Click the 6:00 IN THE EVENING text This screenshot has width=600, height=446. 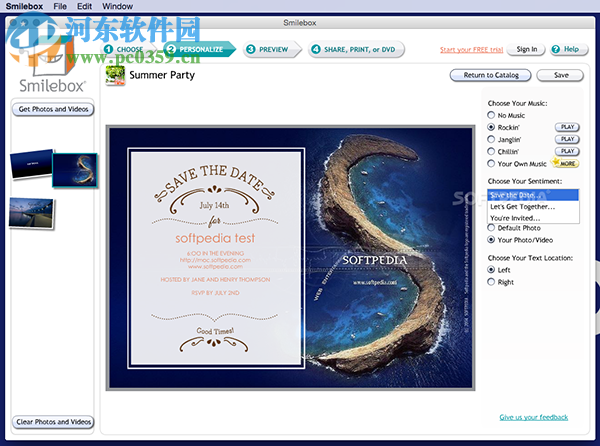coord(215,253)
